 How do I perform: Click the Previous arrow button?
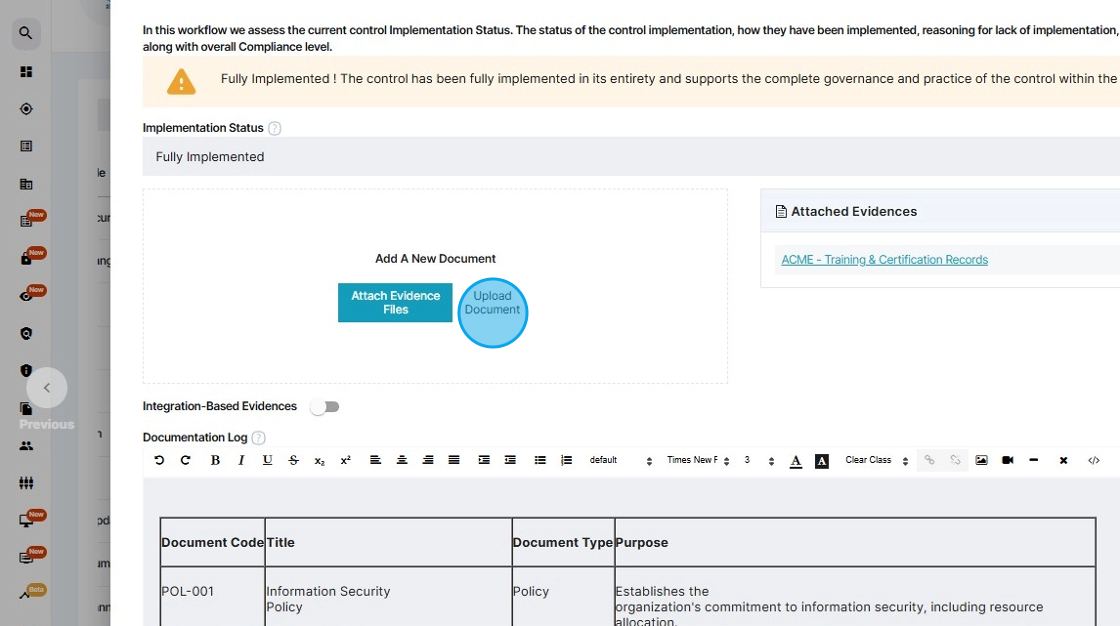pyautogui.click(x=46, y=388)
